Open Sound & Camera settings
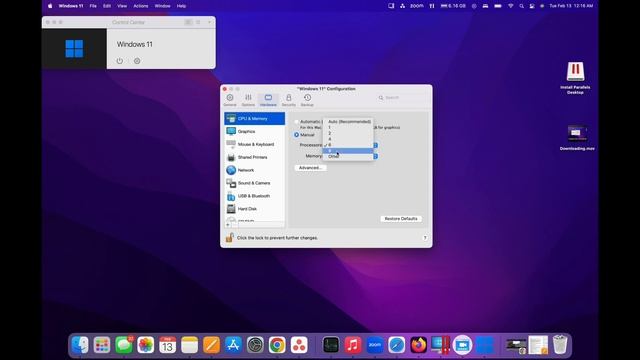The image size is (640, 360). click(x=255, y=183)
